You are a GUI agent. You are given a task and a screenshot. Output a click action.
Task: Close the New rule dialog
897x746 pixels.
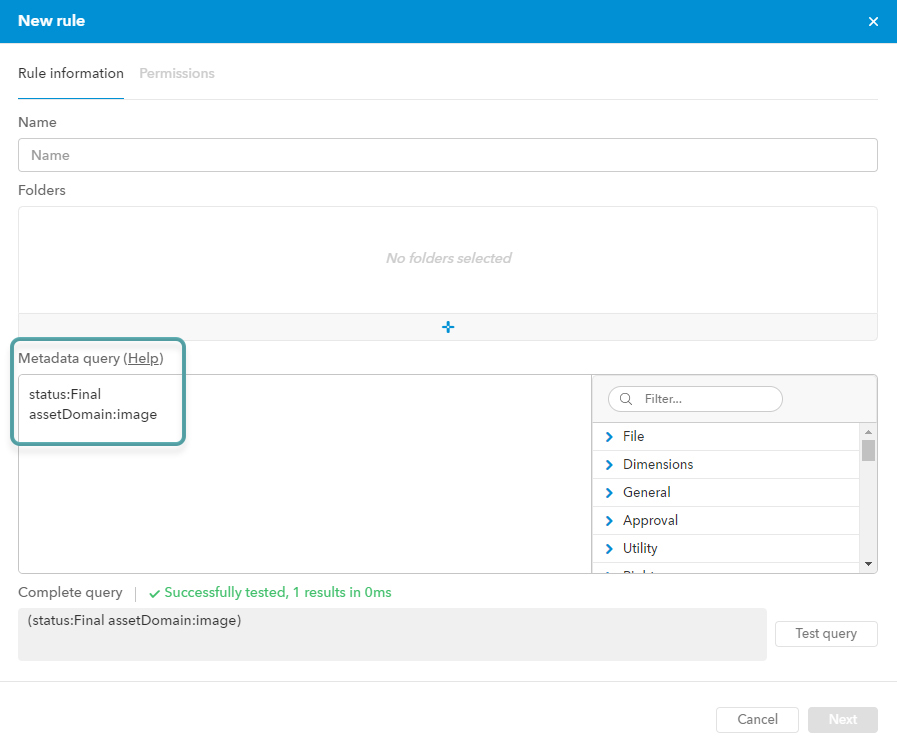pyautogui.click(x=873, y=21)
